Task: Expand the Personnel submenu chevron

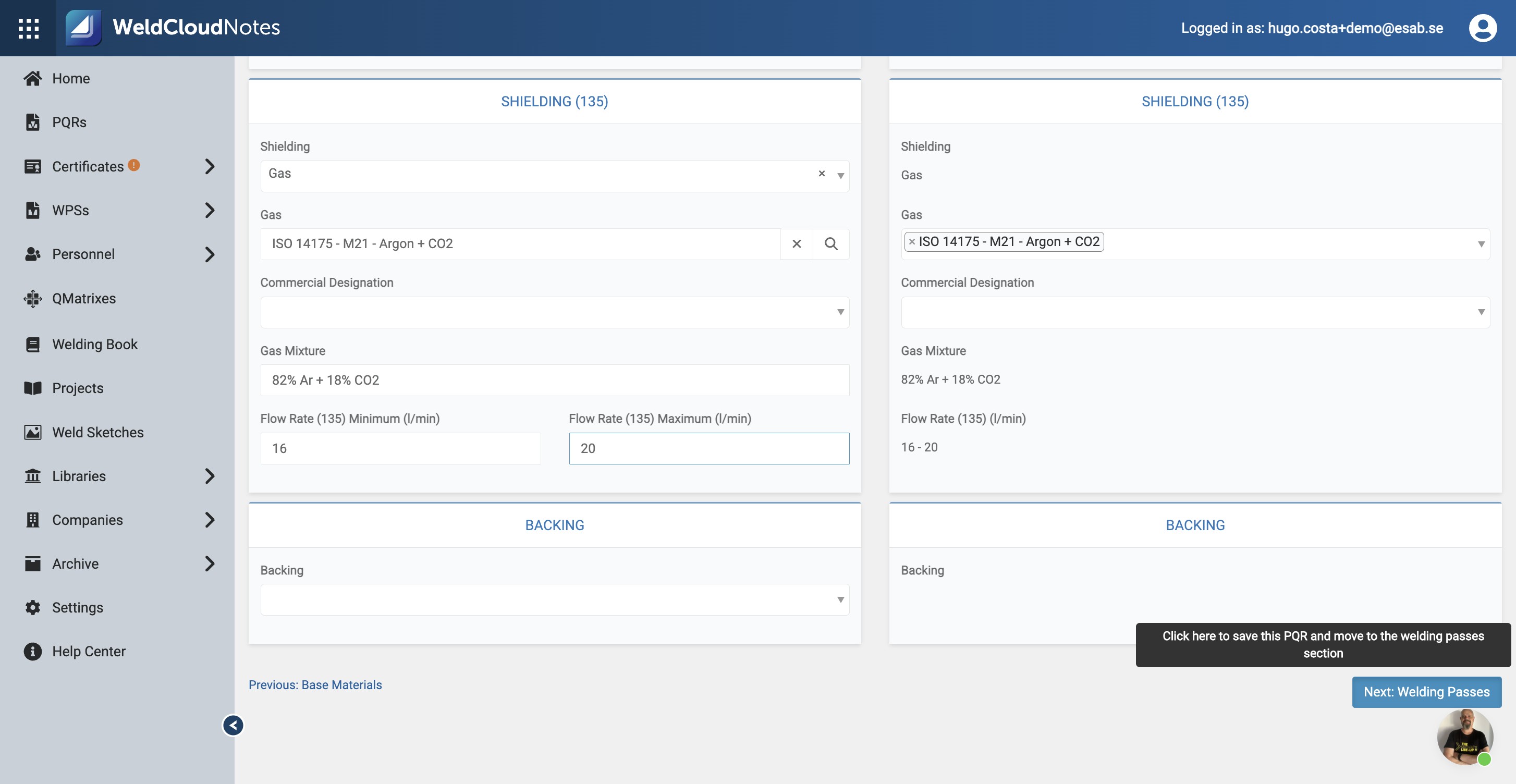Action: 210,254
